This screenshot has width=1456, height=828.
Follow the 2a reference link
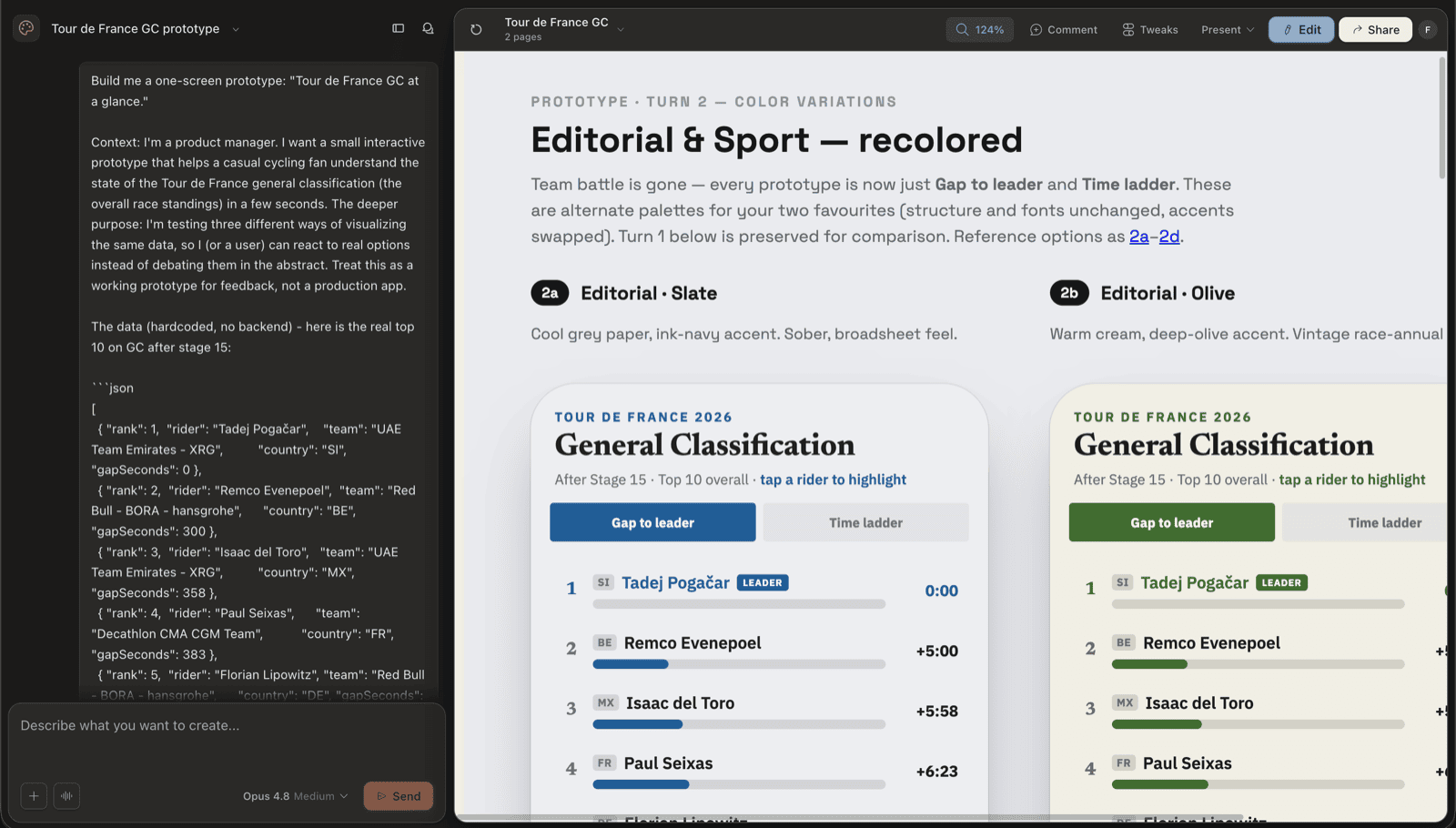coord(1138,237)
